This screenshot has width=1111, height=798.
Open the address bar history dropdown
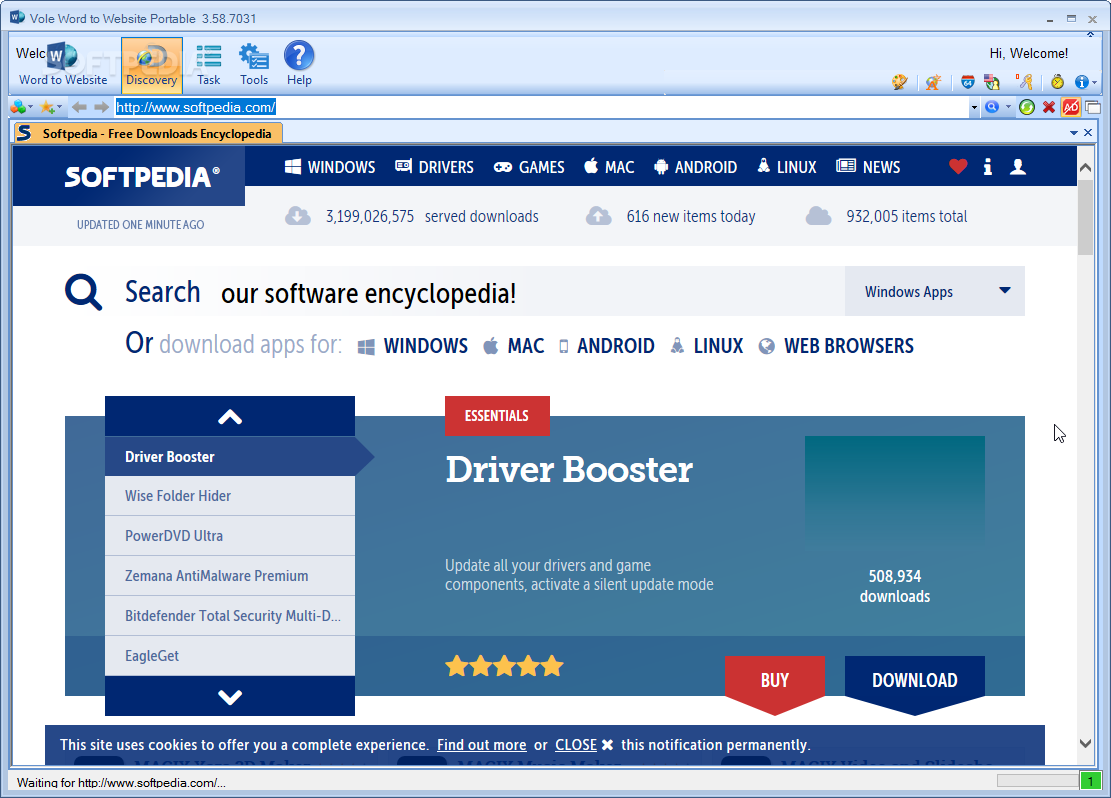click(x=974, y=108)
